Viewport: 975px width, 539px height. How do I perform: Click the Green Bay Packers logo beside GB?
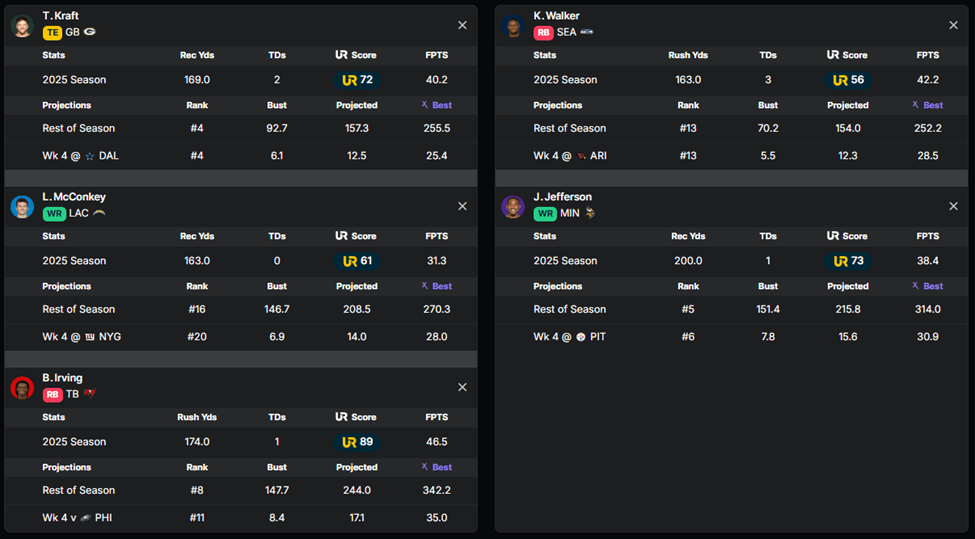coord(90,32)
